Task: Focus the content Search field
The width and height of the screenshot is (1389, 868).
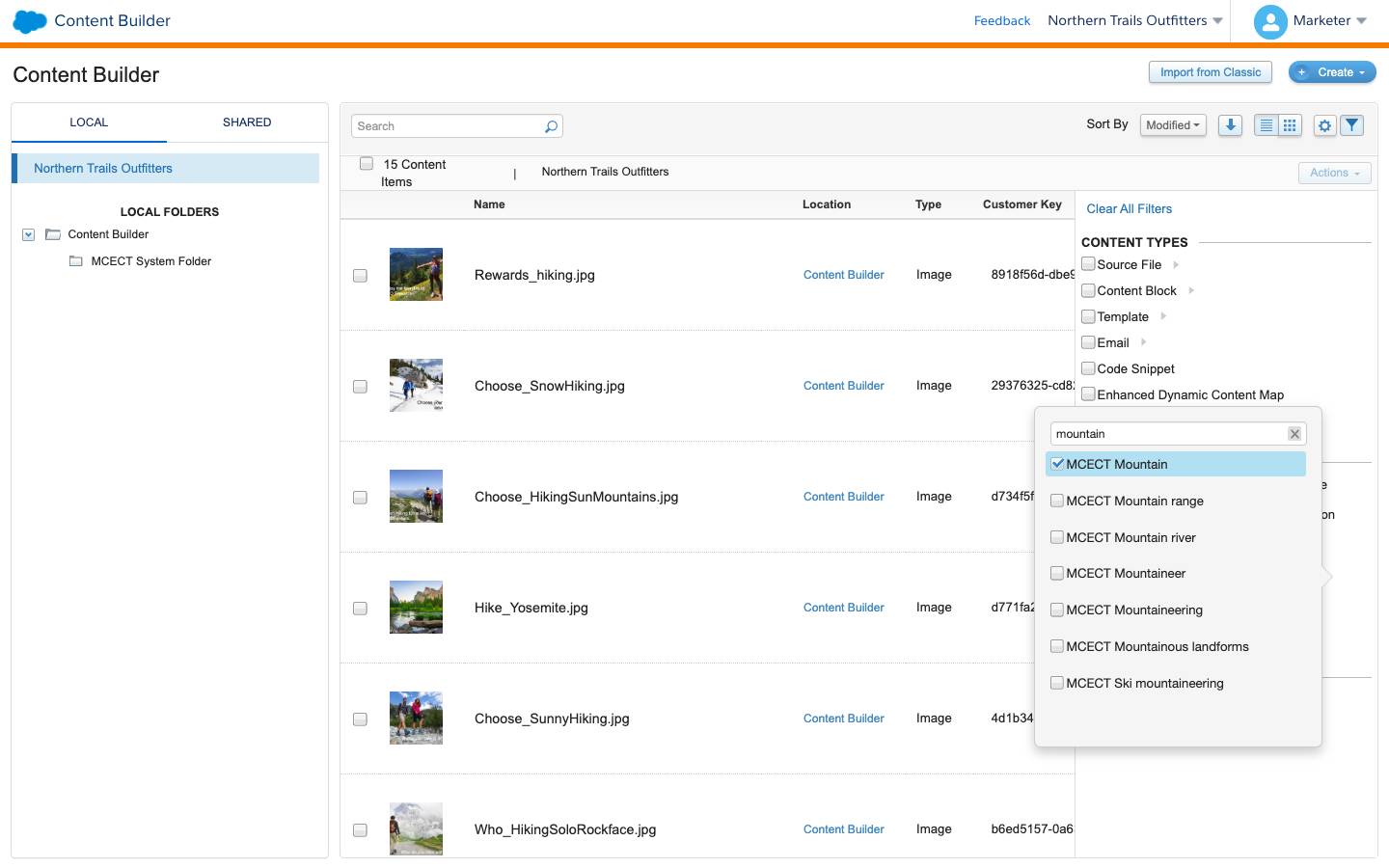Action: tap(456, 126)
